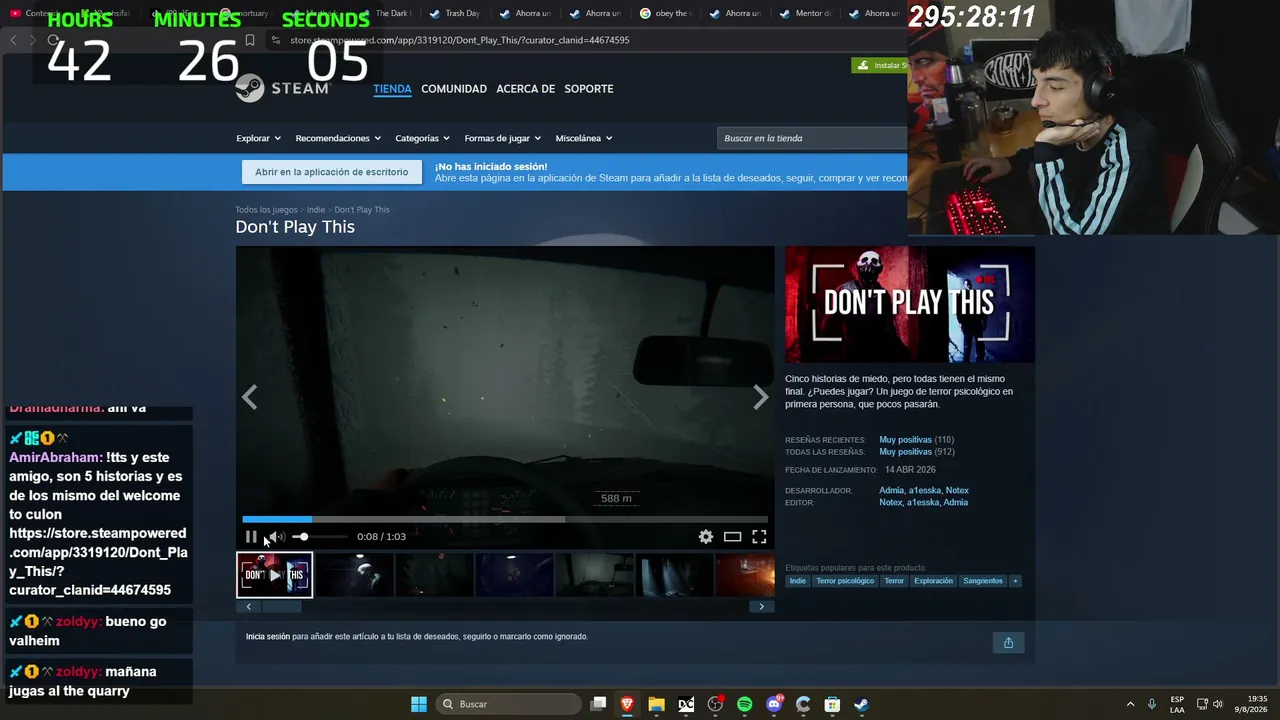
Task: Bookmark this page in the browser
Action: point(250,40)
